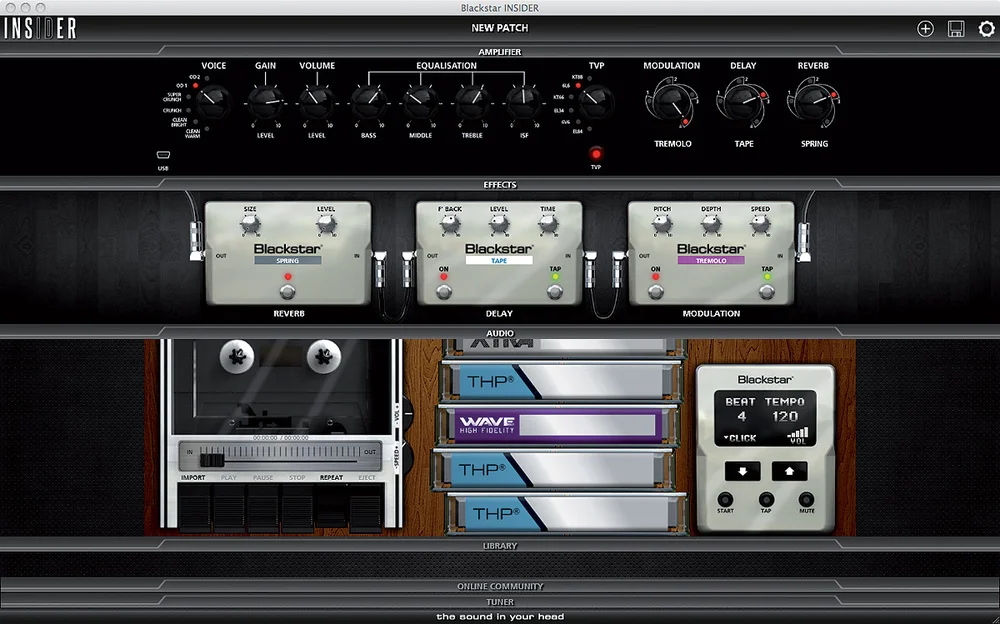
Task: Click the TIME knob on Tape pedal
Action: 548,224
